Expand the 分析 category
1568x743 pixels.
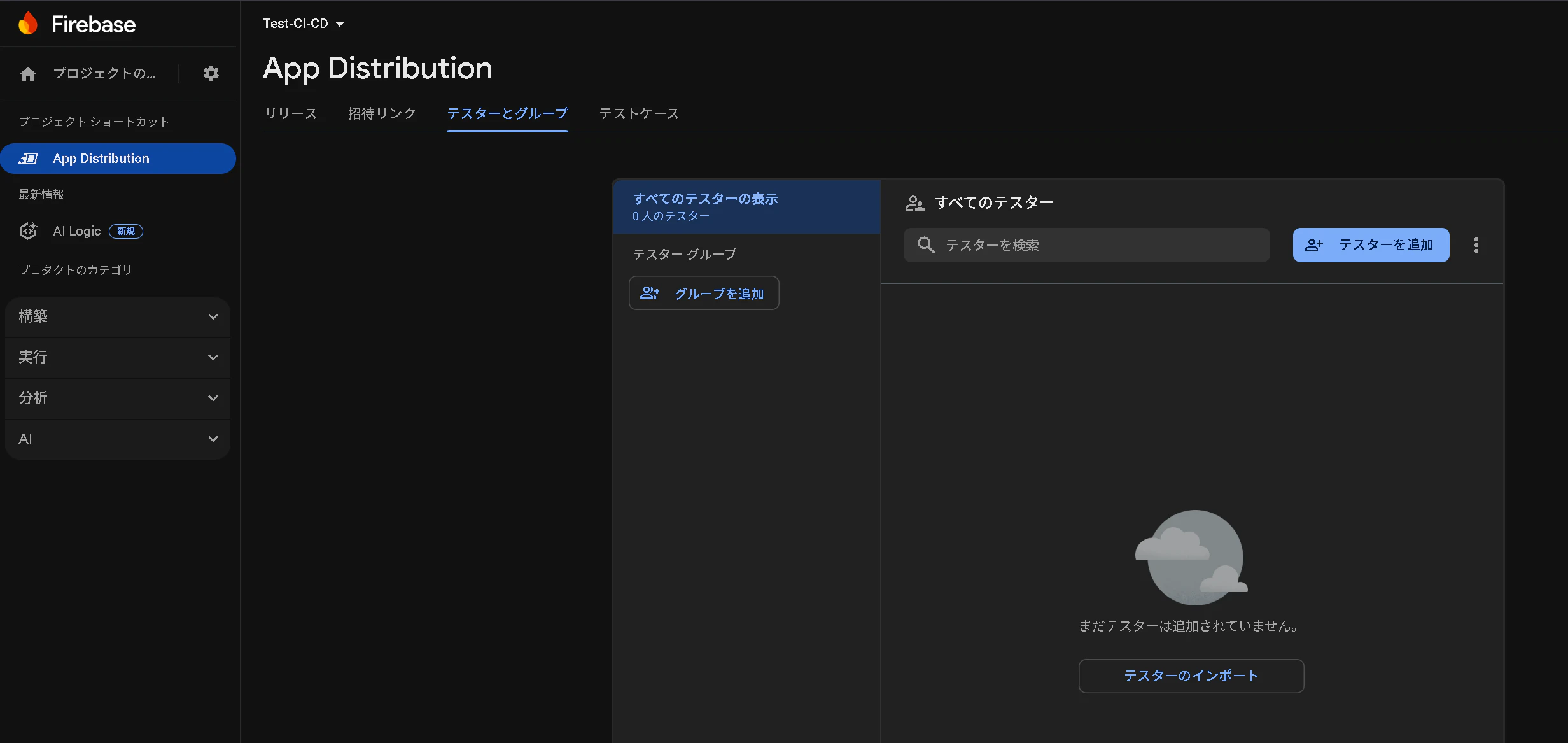coord(118,398)
